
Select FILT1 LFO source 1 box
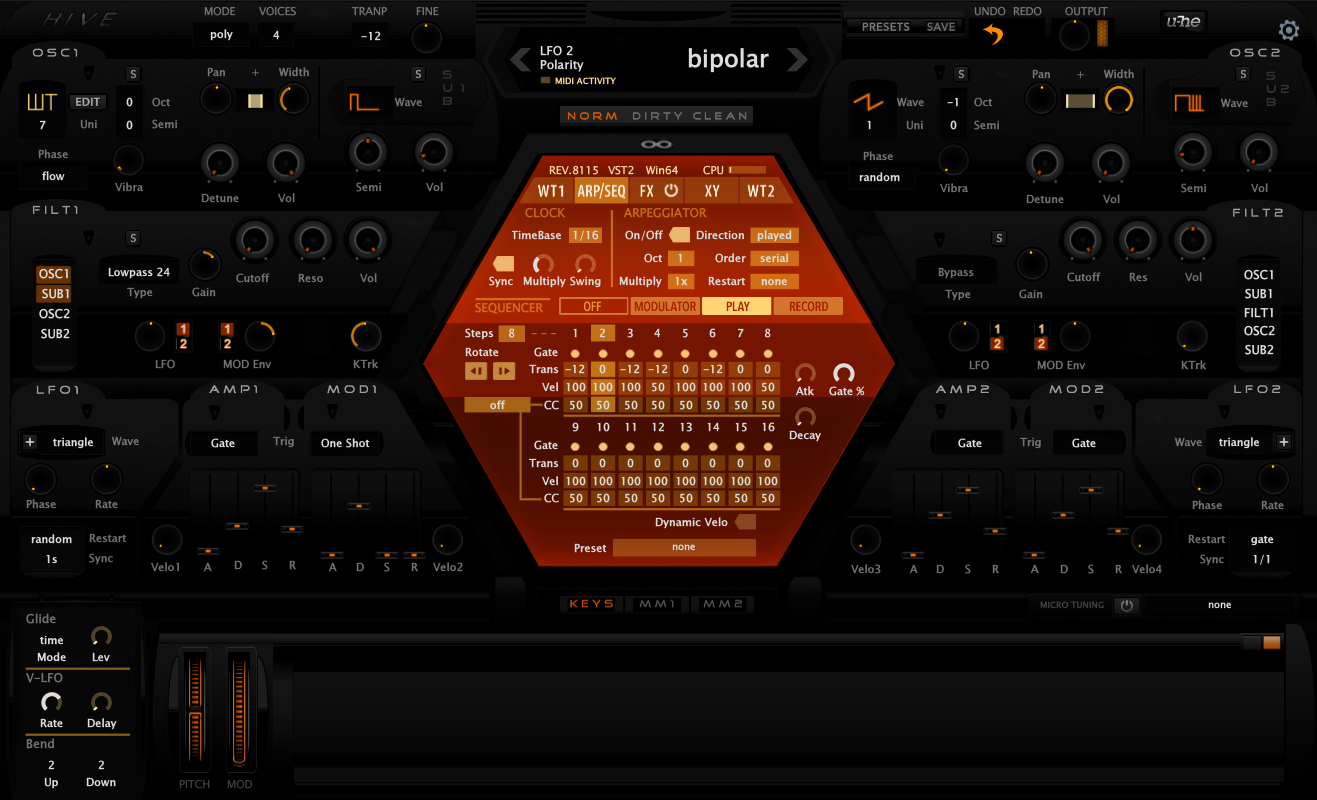point(183,330)
